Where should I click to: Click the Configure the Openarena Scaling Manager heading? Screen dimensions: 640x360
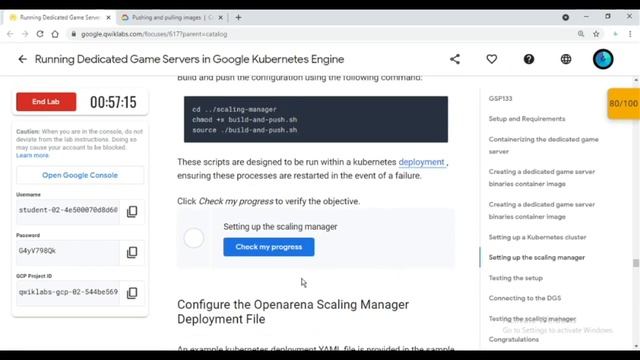(293, 312)
